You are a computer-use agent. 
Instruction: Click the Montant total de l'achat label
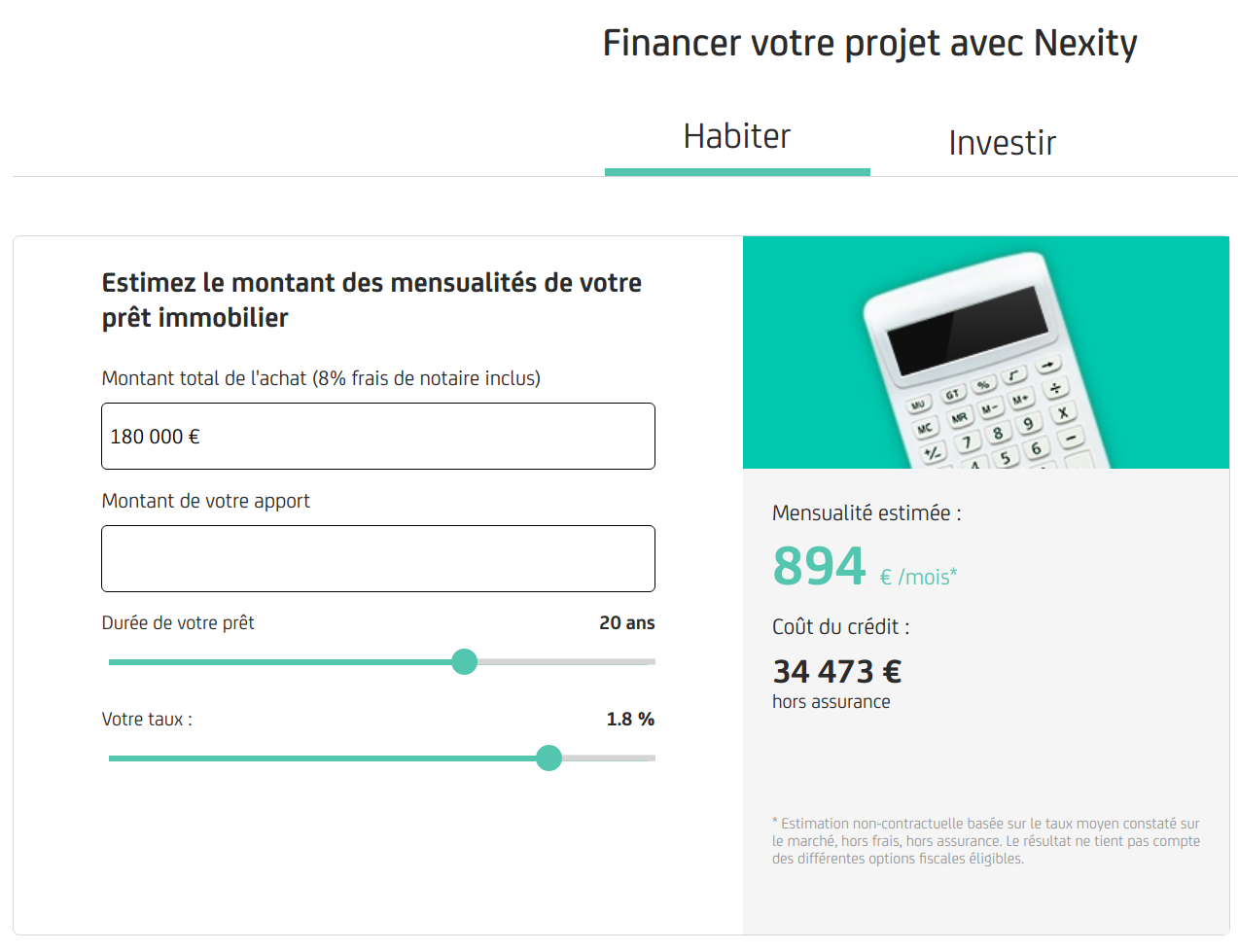(x=321, y=378)
